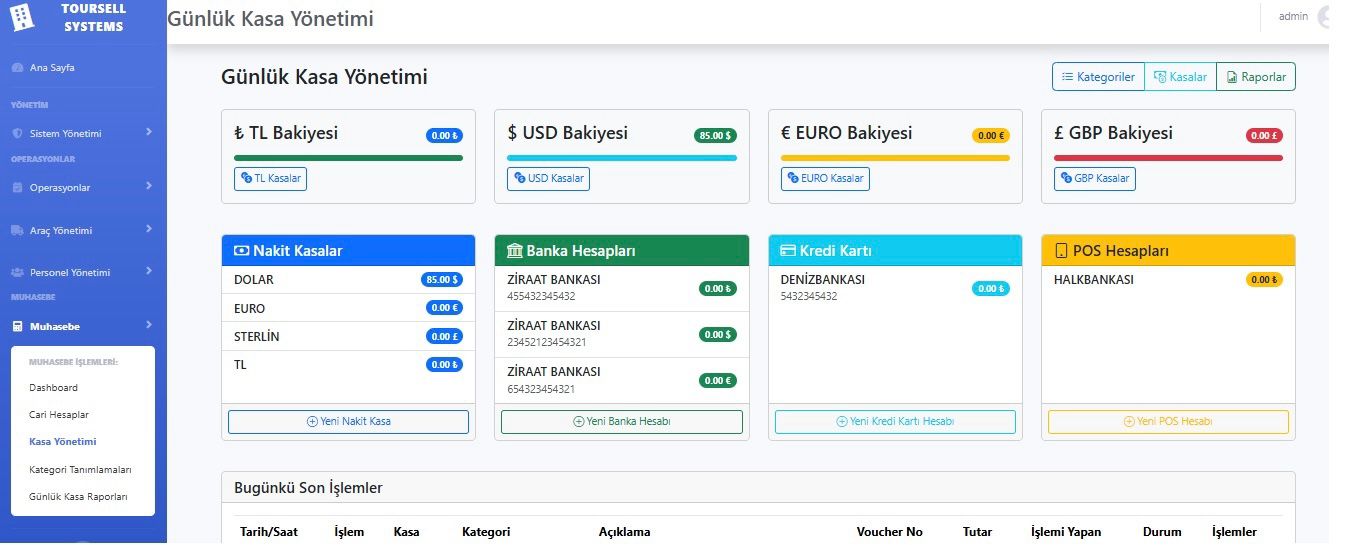
Task: Click the USD Kasalar button
Action: [548, 179]
